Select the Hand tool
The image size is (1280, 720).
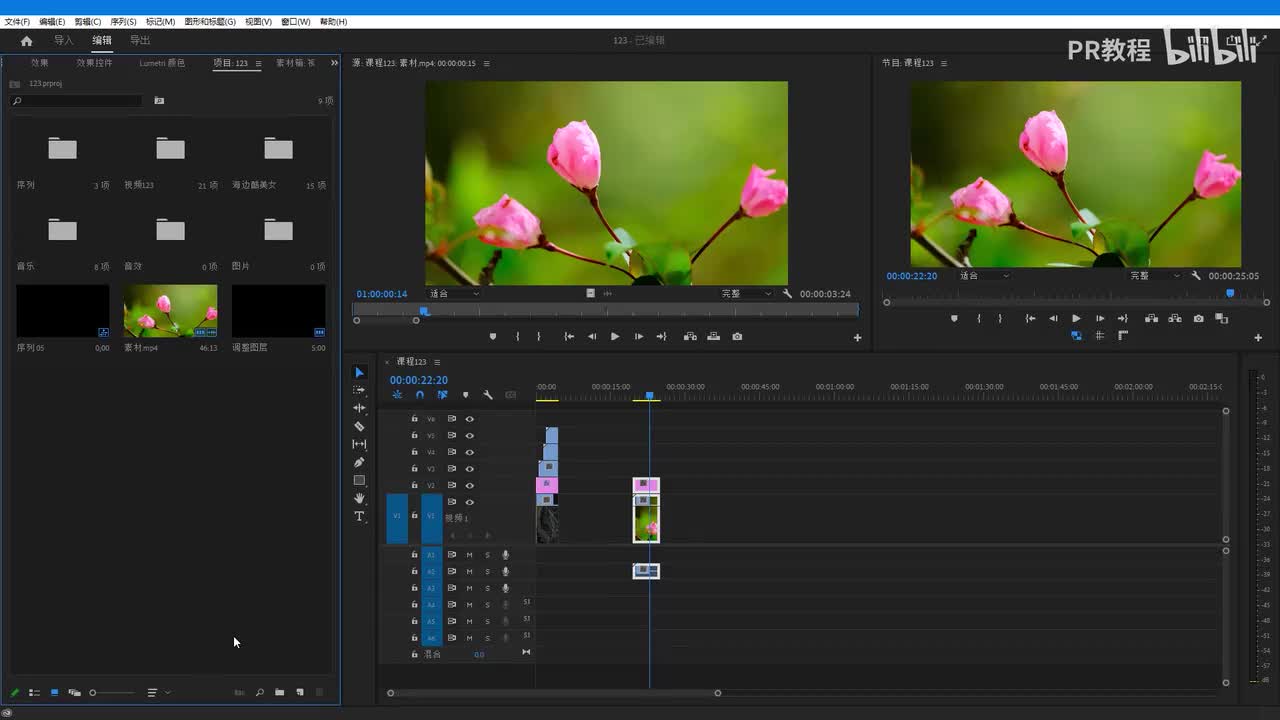[359, 498]
